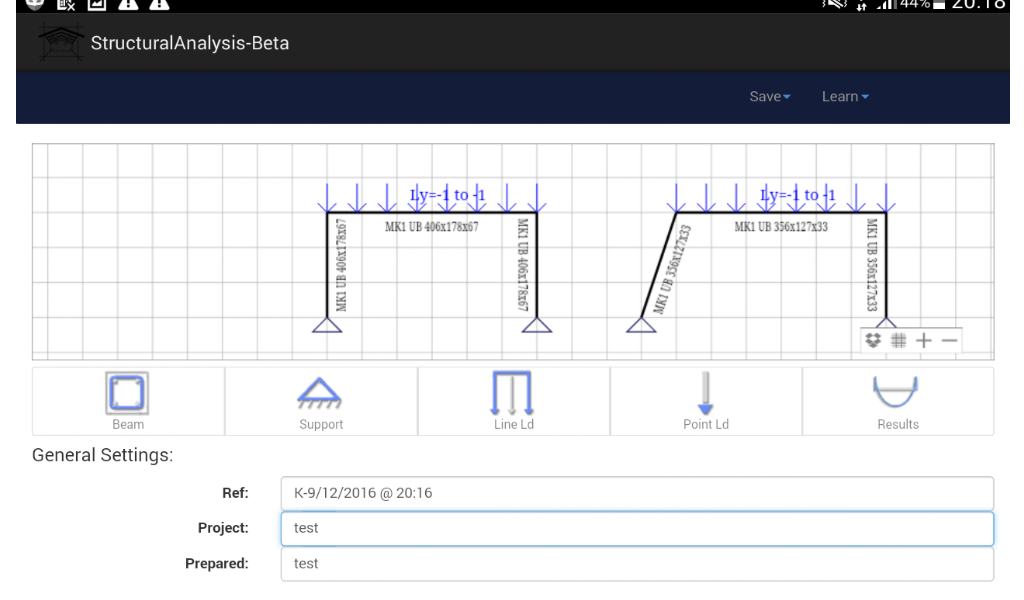The height and width of the screenshot is (600, 1024).
Task: Focus the Prepared input field
Action: point(637,563)
